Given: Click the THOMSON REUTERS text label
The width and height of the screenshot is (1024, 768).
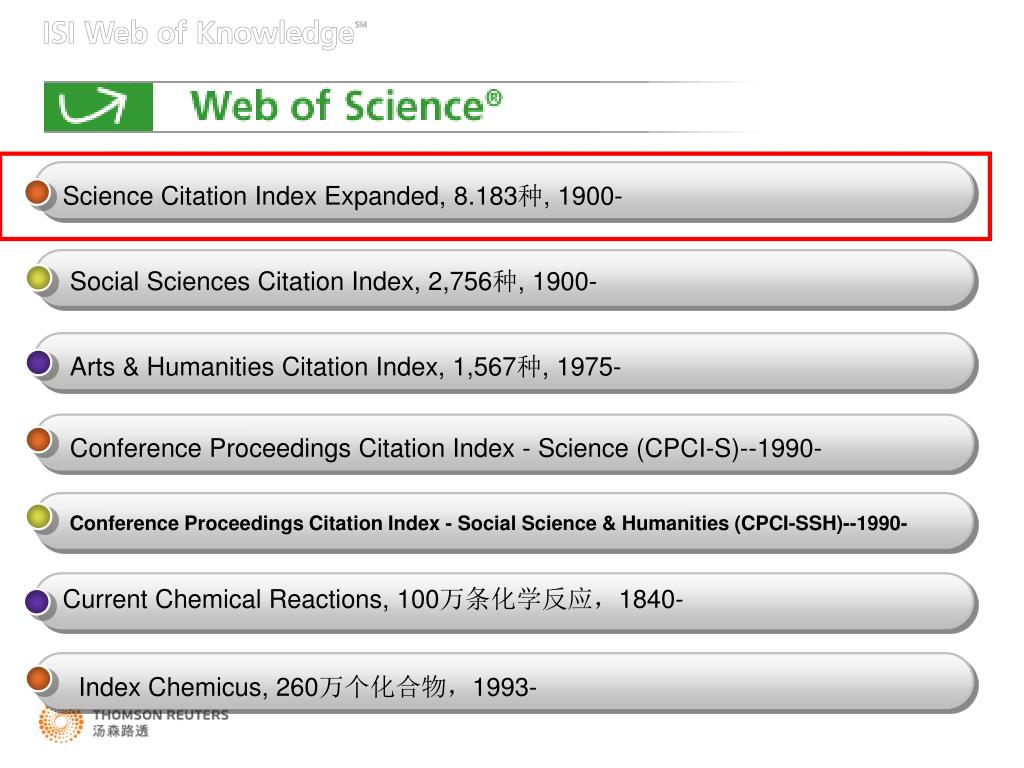Looking at the screenshot, I should coord(161,715).
